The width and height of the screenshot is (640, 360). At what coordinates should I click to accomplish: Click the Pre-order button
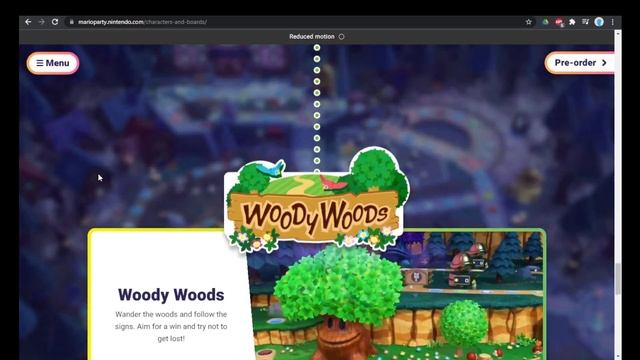click(580, 63)
